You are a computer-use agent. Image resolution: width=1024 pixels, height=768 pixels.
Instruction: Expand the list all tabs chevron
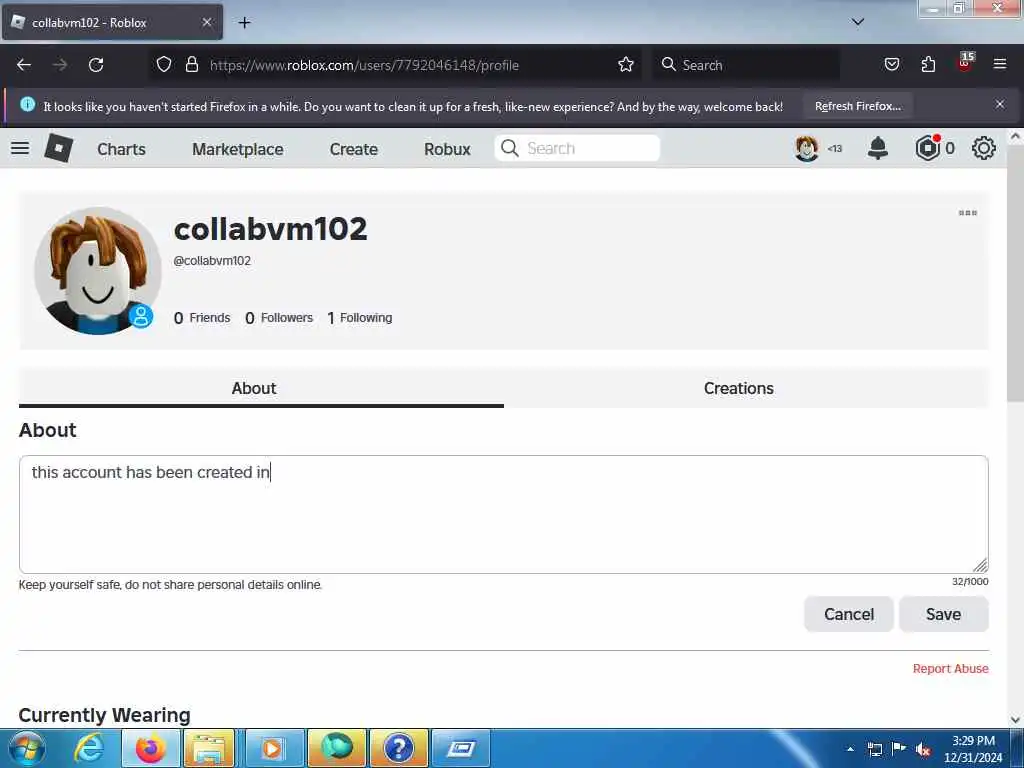pyautogui.click(x=858, y=22)
